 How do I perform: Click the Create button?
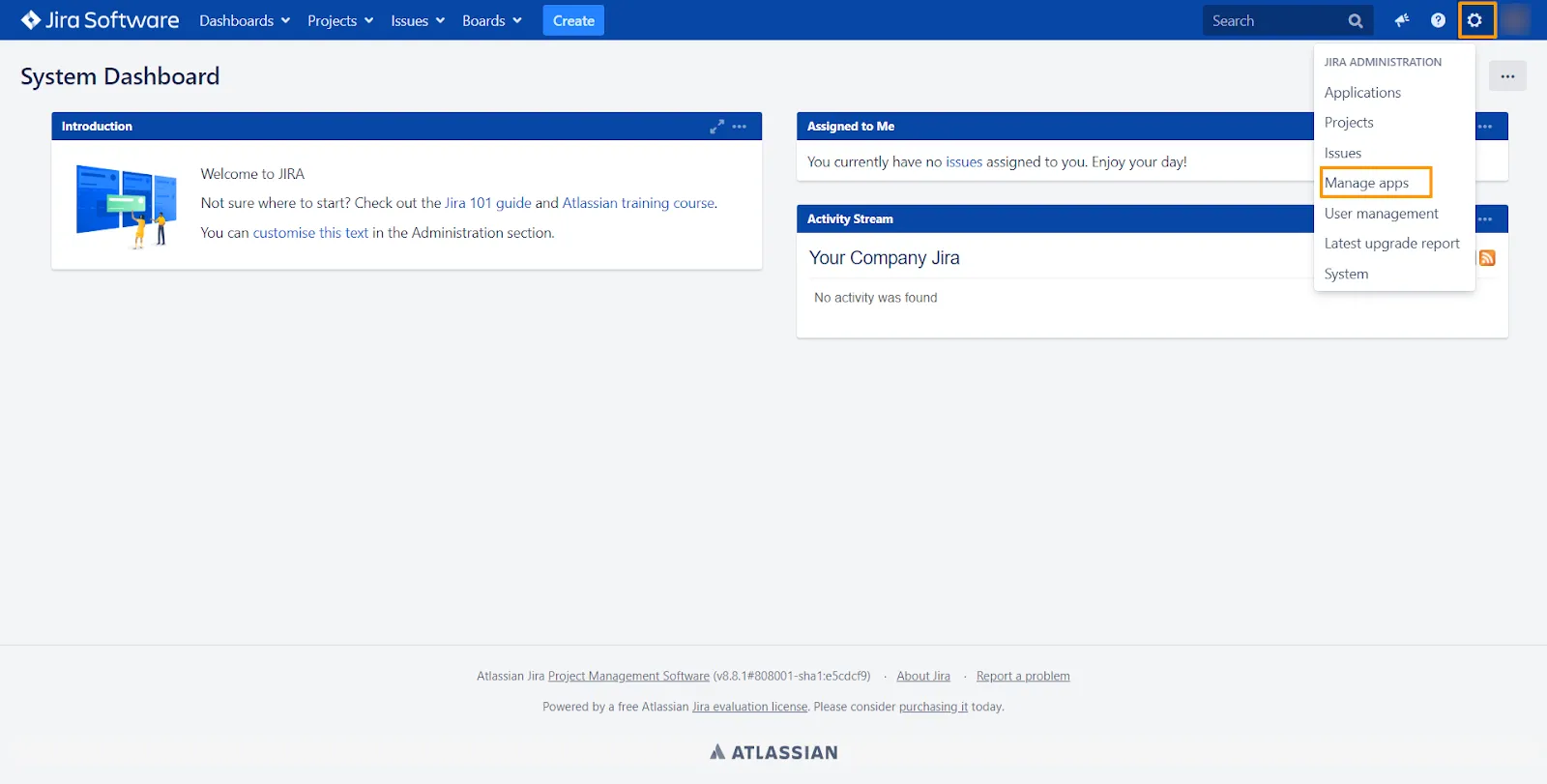(x=573, y=20)
